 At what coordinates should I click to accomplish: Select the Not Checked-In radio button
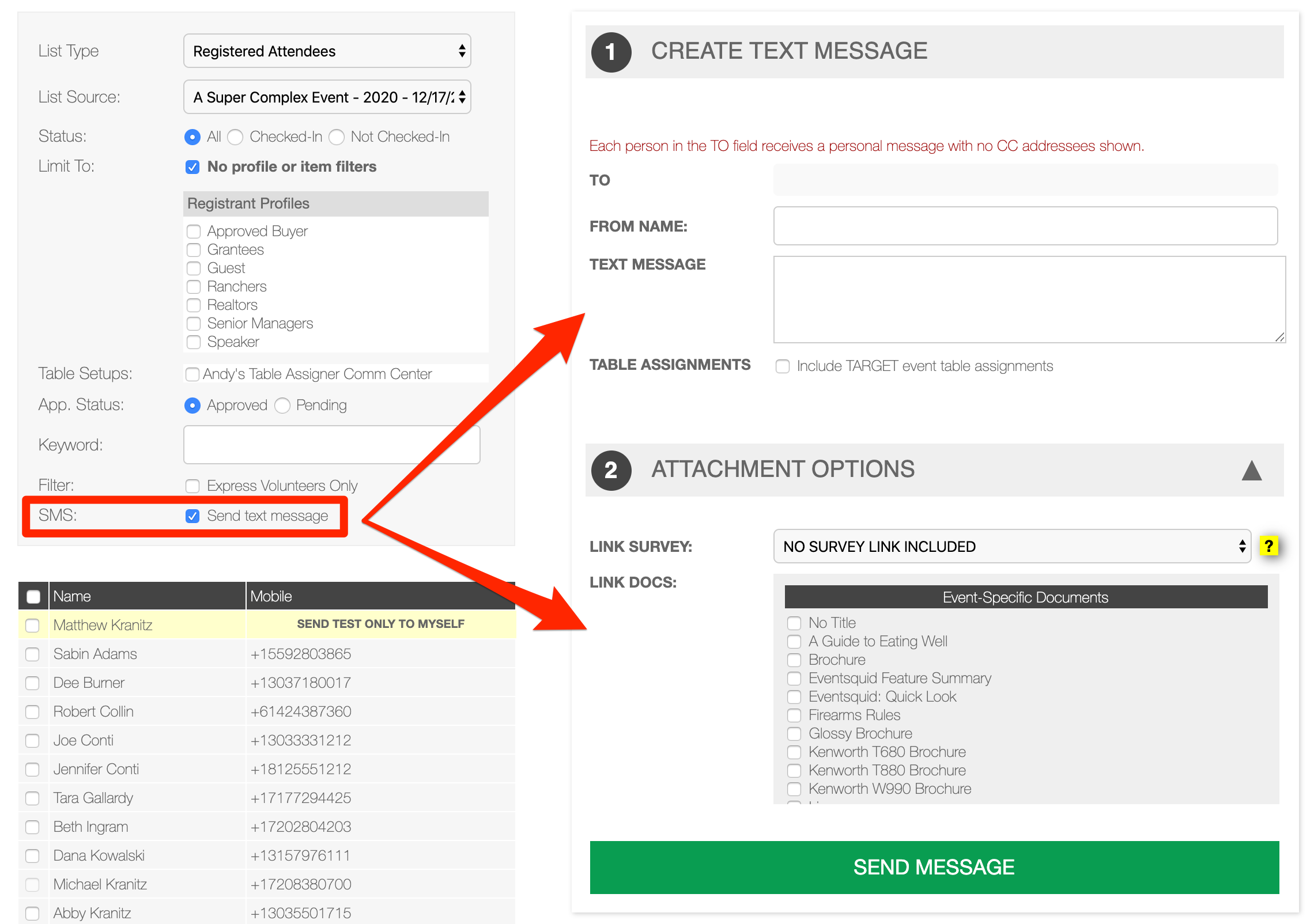337,137
